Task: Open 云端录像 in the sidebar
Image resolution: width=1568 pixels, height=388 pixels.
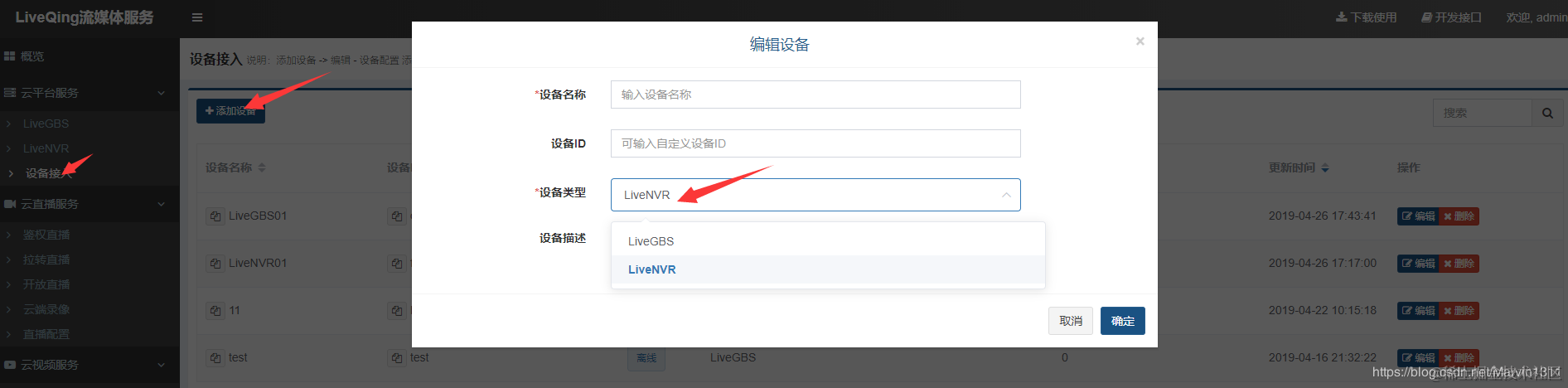Action: pyautogui.click(x=46, y=309)
